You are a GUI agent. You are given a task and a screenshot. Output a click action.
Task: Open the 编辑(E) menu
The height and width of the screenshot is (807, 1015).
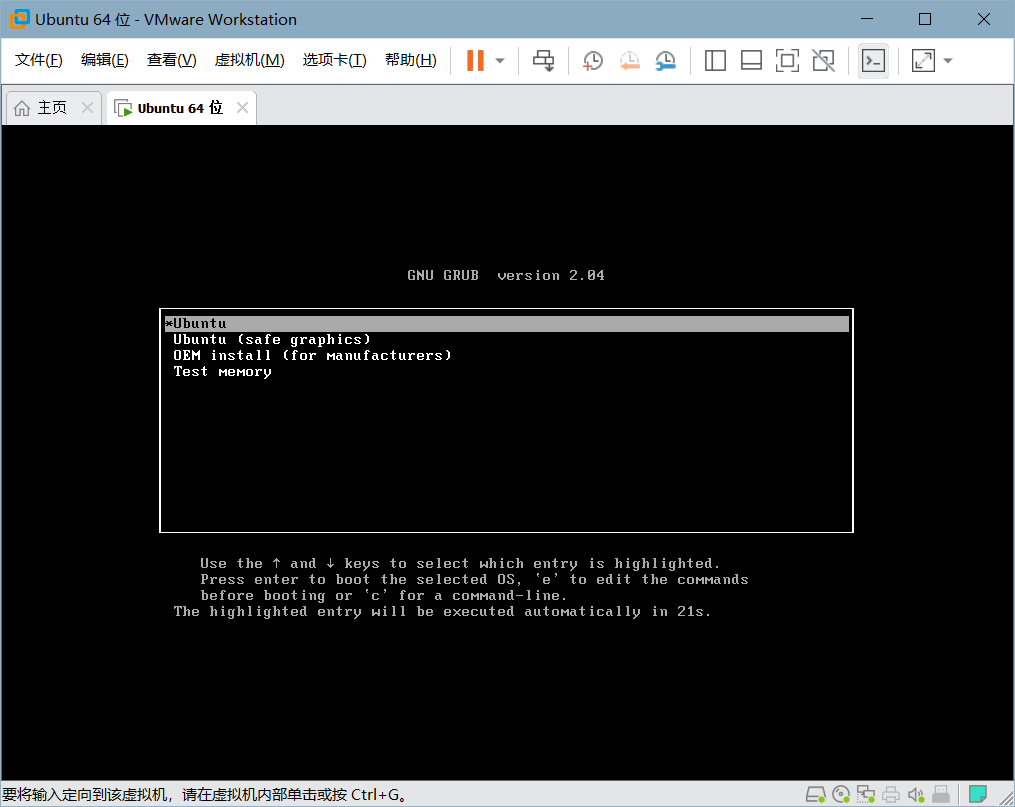point(105,60)
